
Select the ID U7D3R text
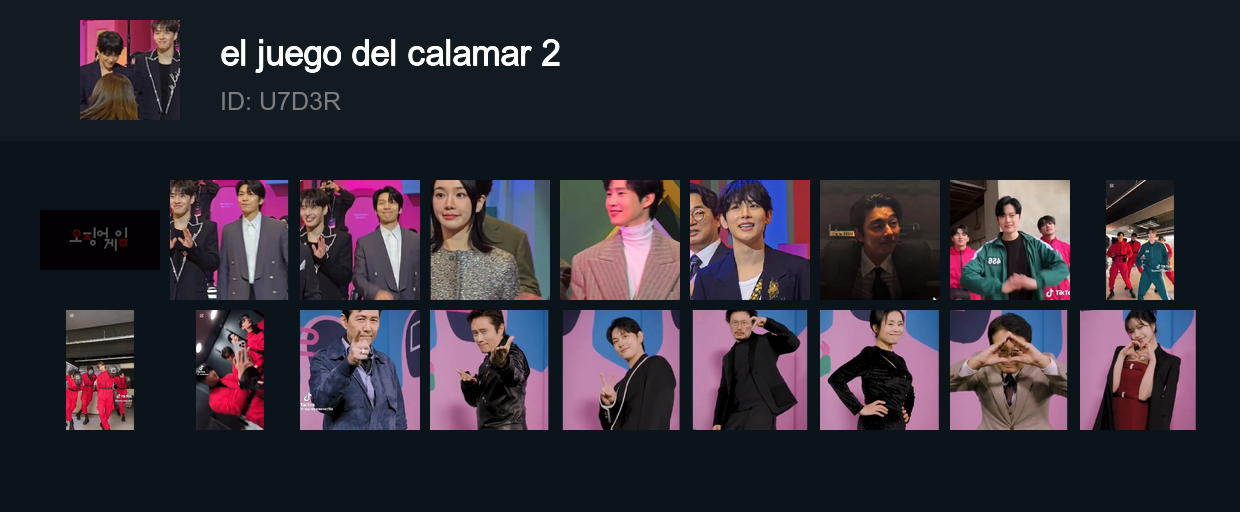click(281, 102)
